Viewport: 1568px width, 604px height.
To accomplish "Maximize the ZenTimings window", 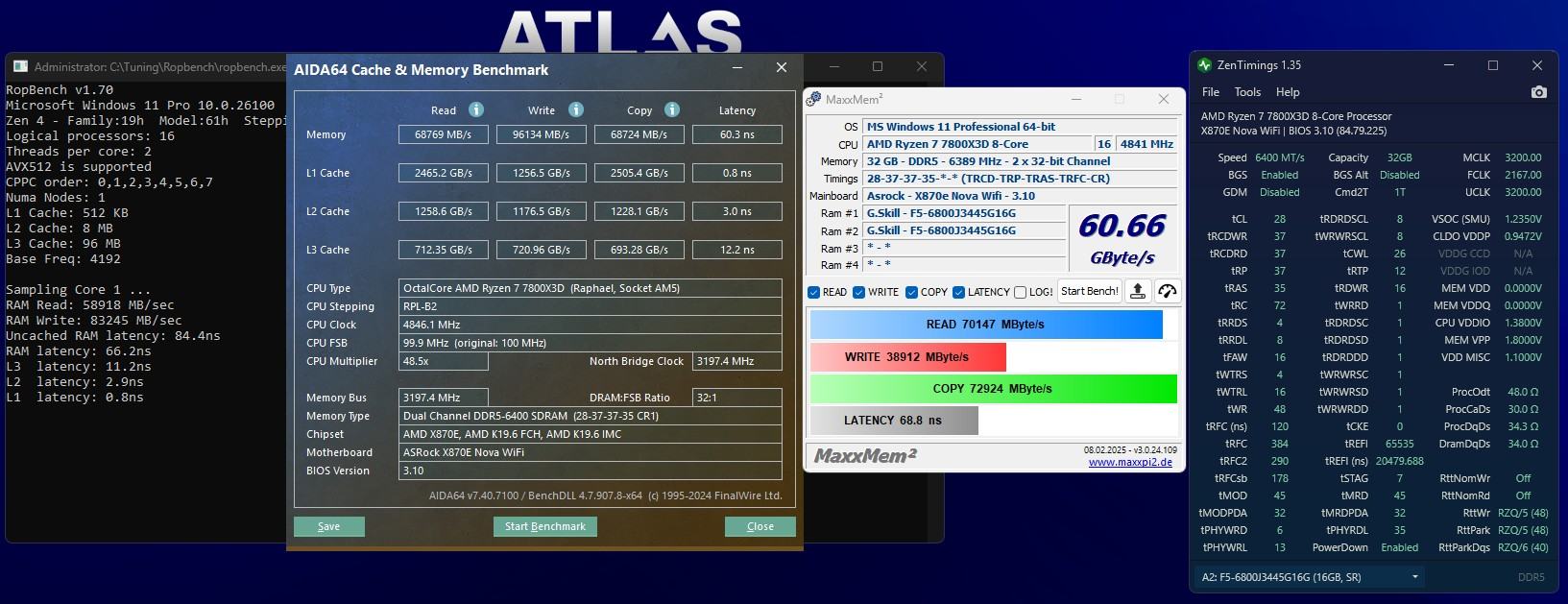I will pos(1493,65).
